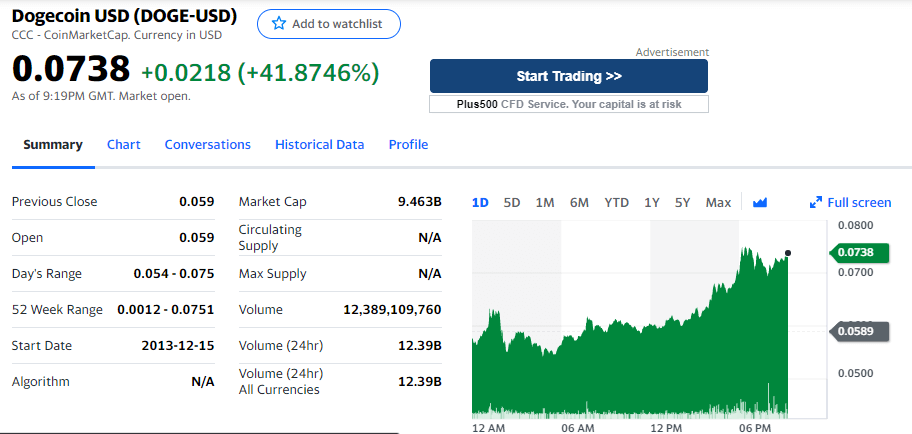Click the green 0.0738 price tag

(859, 252)
